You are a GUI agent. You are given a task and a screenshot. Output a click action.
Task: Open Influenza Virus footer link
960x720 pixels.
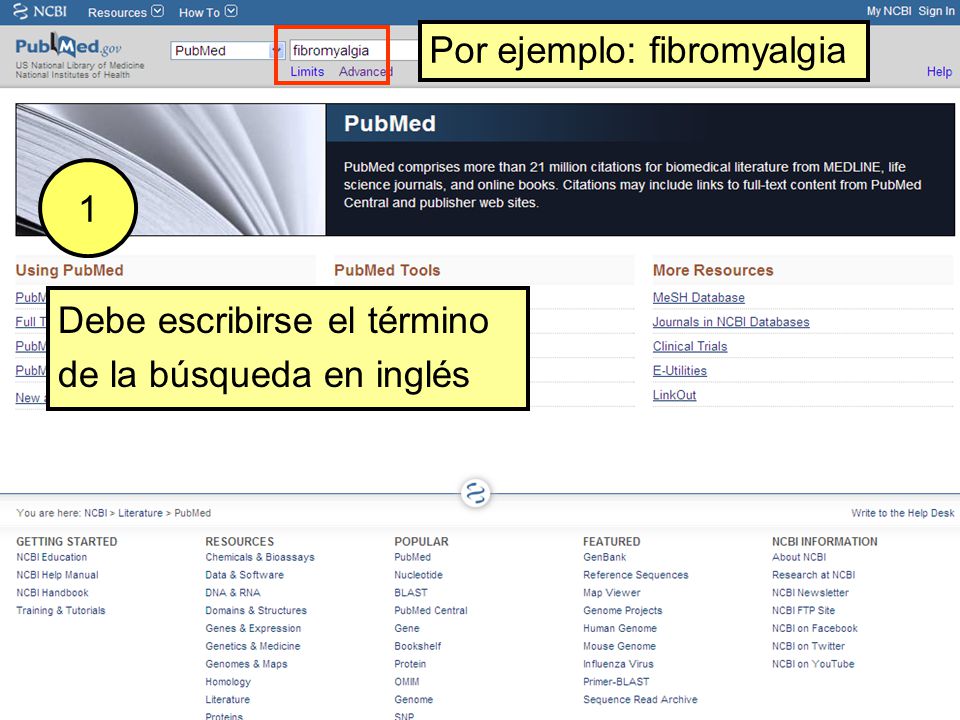618,664
